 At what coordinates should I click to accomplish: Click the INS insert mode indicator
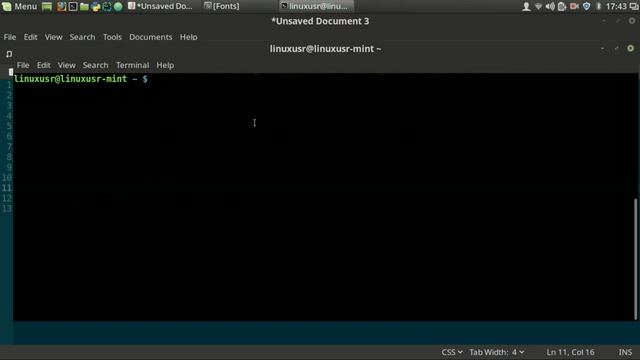(x=625, y=352)
